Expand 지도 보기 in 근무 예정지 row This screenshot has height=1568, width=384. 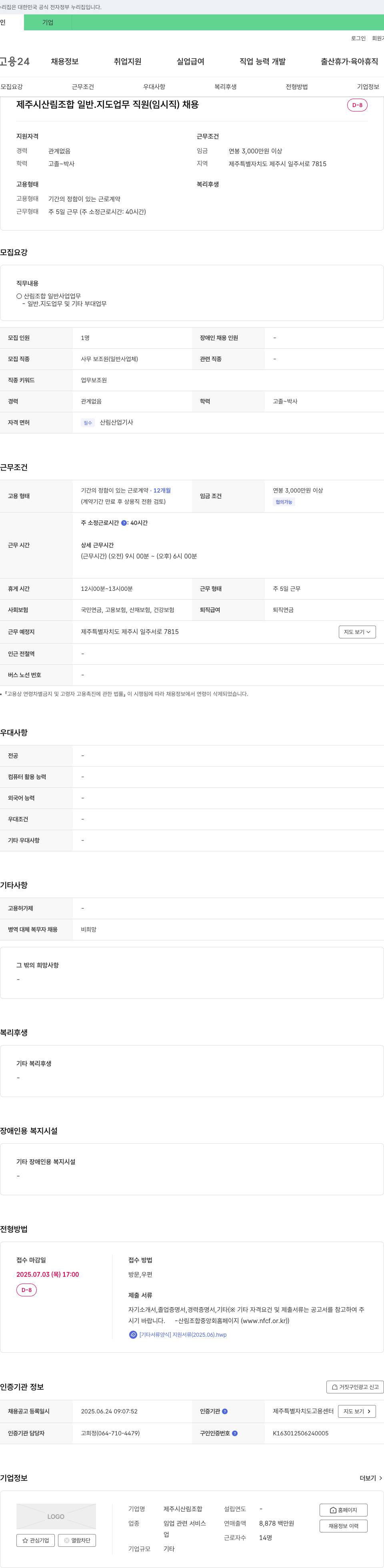[357, 632]
